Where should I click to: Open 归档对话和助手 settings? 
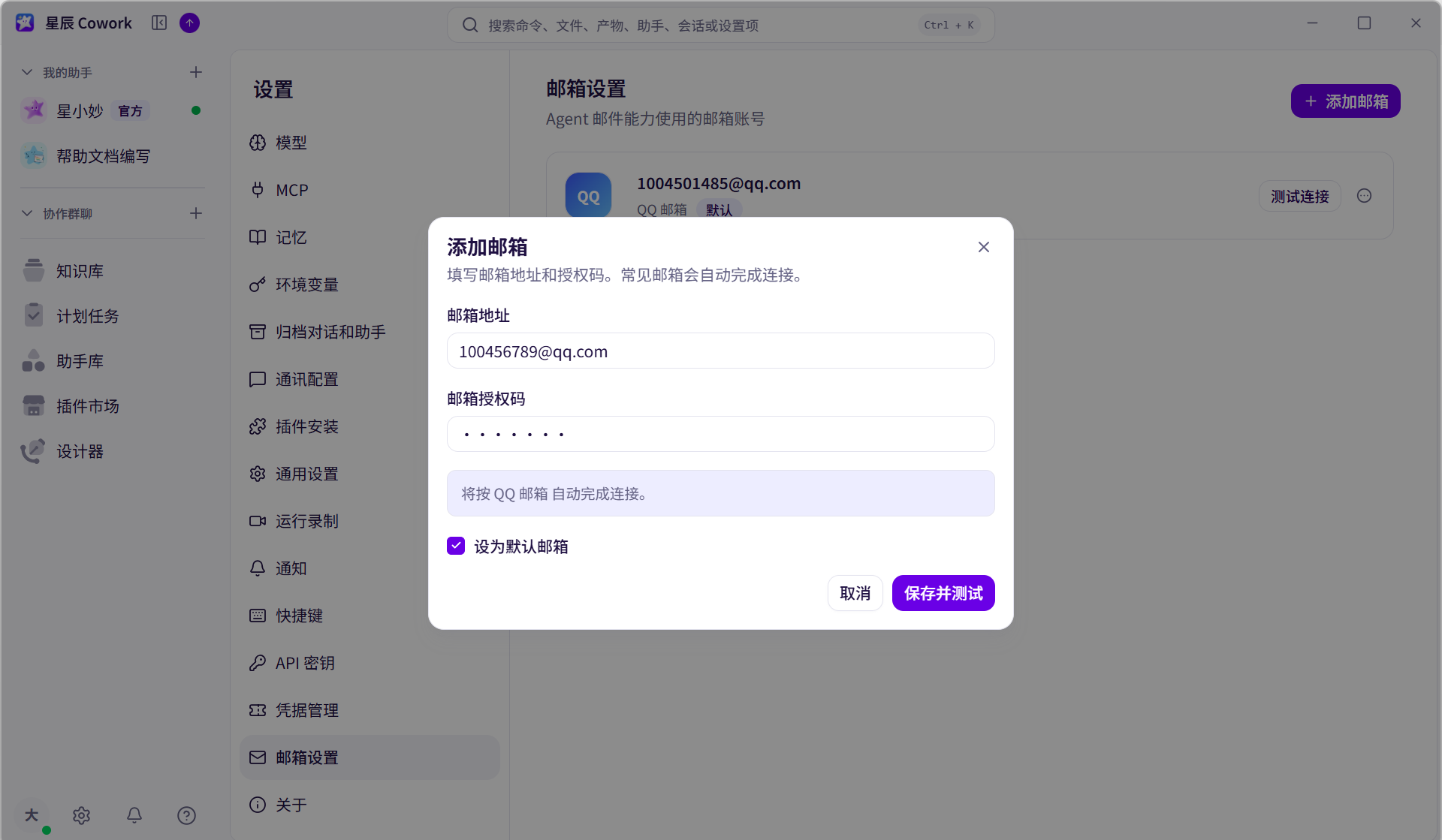pyautogui.click(x=370, y=332)
